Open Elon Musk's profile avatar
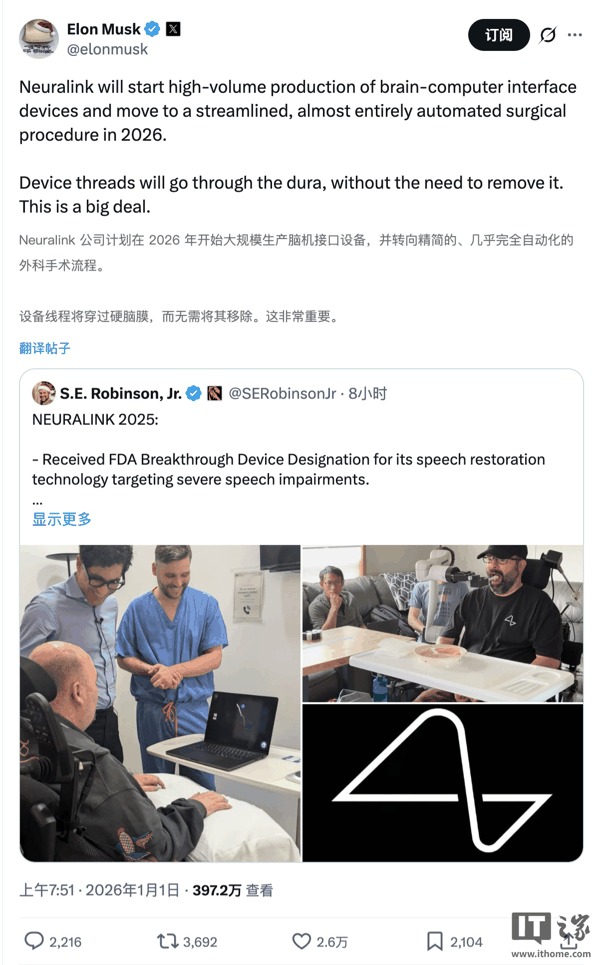600x965 pixels. [39, 39]
